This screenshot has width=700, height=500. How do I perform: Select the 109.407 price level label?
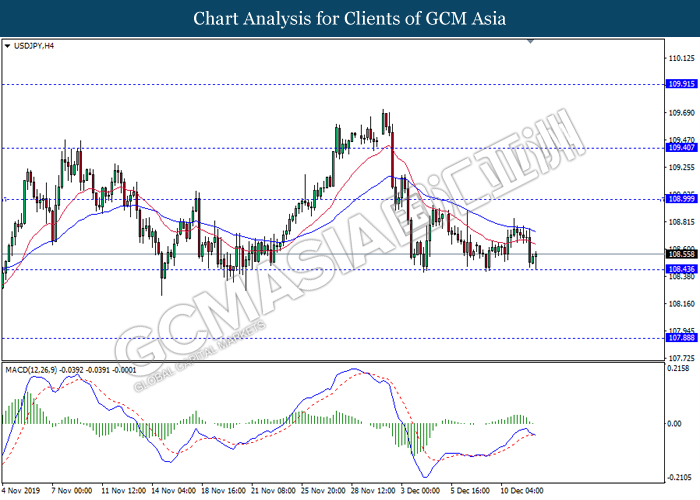pos(681,148)
